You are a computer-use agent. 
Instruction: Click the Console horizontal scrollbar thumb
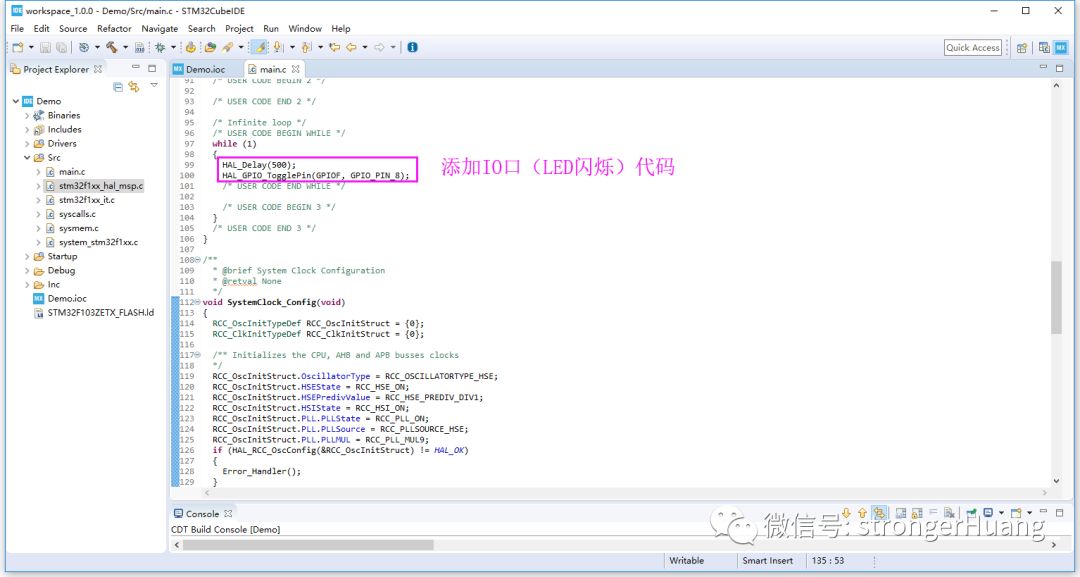pos(308,545)
